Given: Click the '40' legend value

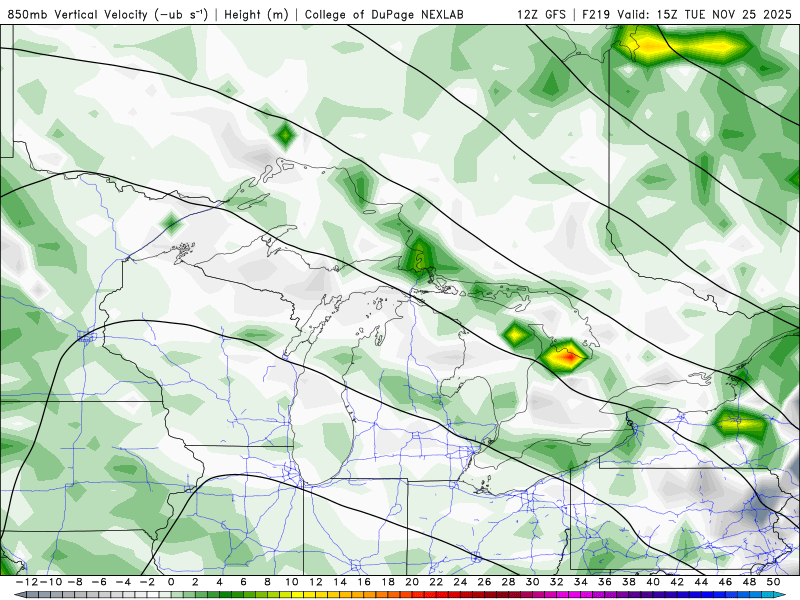Looking at the screenshot, I should pos(653,582).
